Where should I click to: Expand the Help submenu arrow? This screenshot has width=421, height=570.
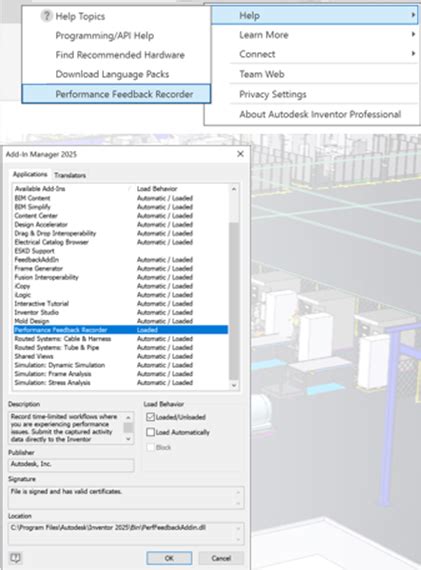click(413, 15)
